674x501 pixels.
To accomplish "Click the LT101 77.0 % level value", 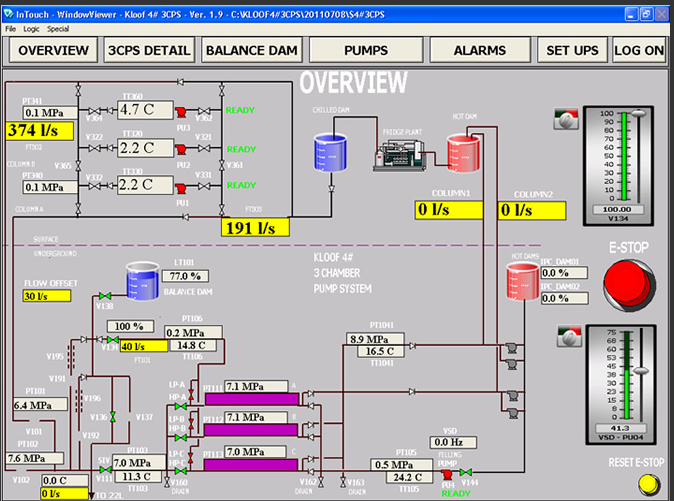I will tap(185, 276).
